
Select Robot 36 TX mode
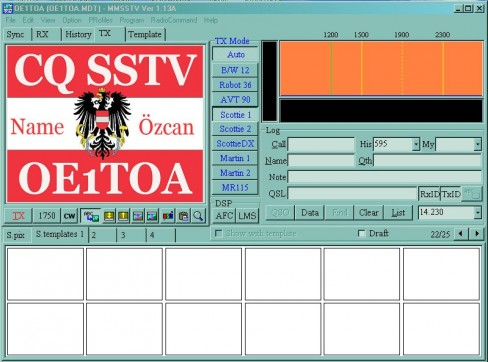pyautogui.click(x=235, y=85)
